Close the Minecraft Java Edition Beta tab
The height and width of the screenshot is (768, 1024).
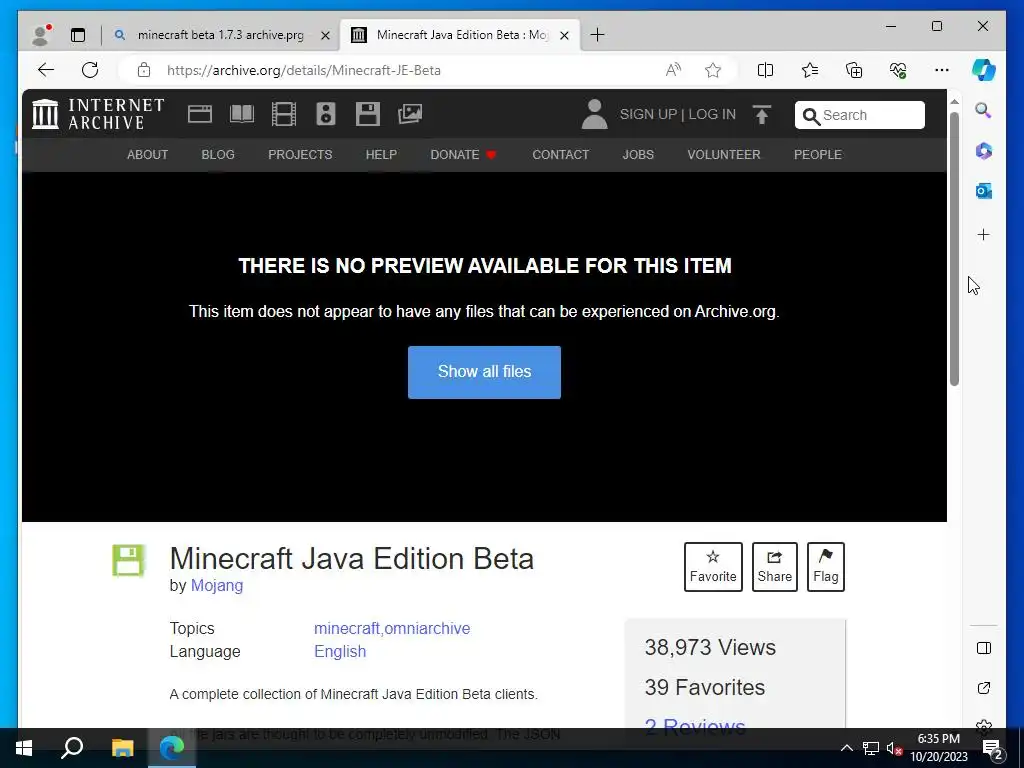click(565, 35)
